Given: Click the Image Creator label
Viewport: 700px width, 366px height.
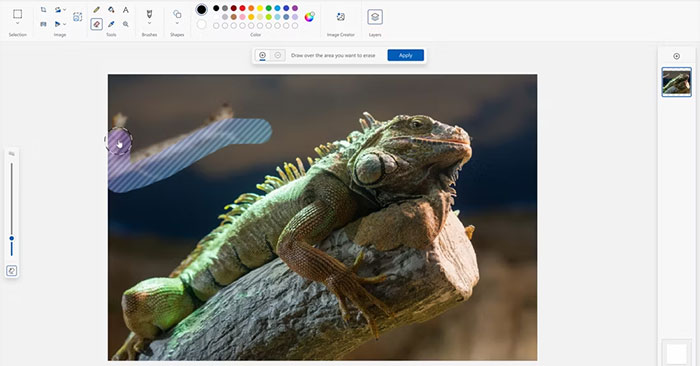Looking at the screenshot, I should pos(341,35).
